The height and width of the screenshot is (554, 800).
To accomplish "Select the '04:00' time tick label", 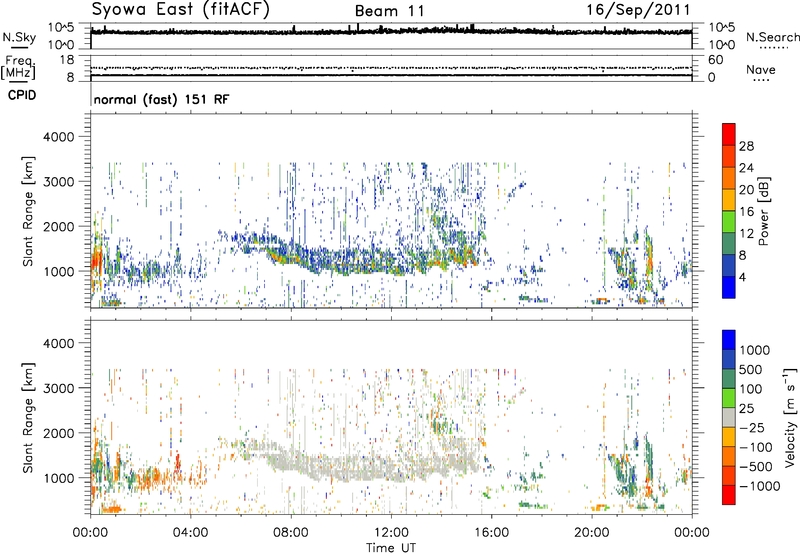I will point(191,533).
